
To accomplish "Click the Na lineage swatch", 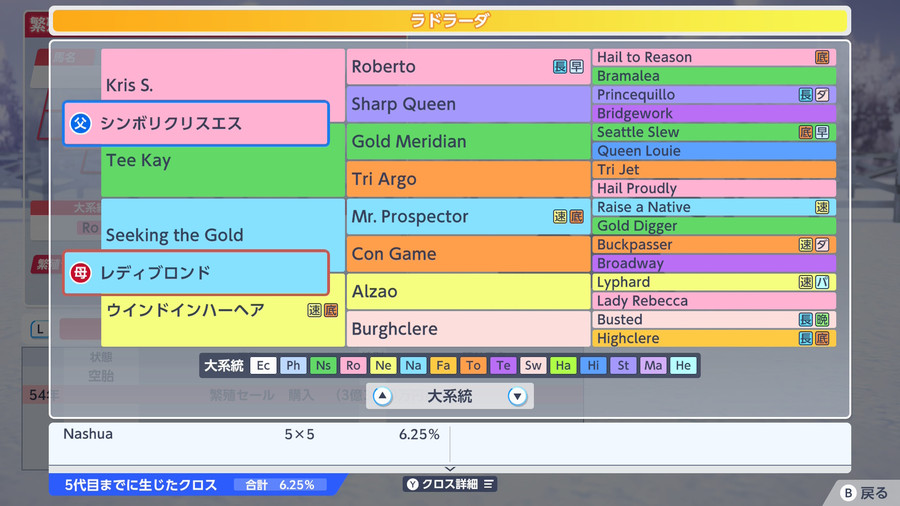I will [413, 365].
